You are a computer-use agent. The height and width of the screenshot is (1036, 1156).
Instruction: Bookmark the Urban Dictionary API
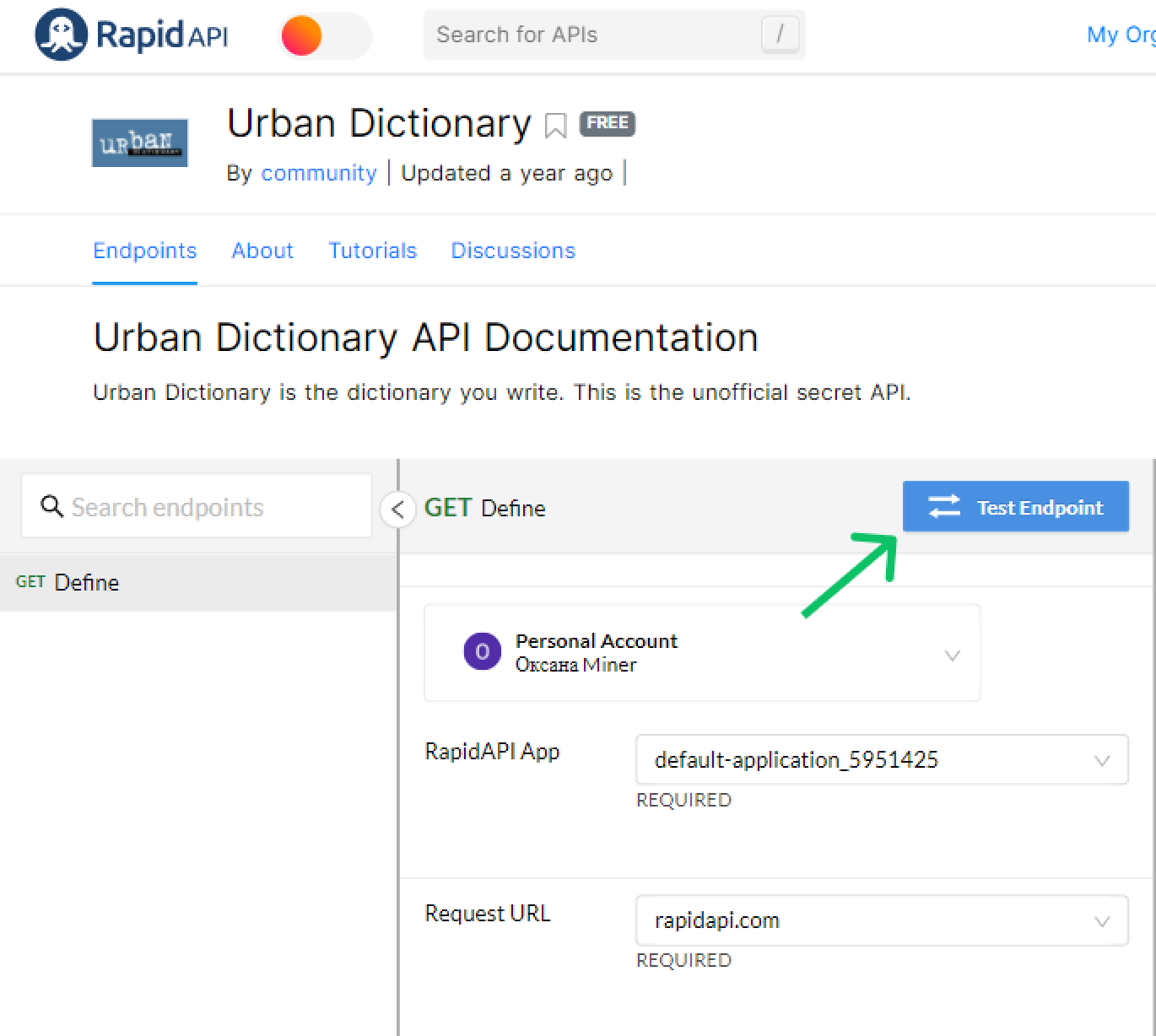(555, 126)
